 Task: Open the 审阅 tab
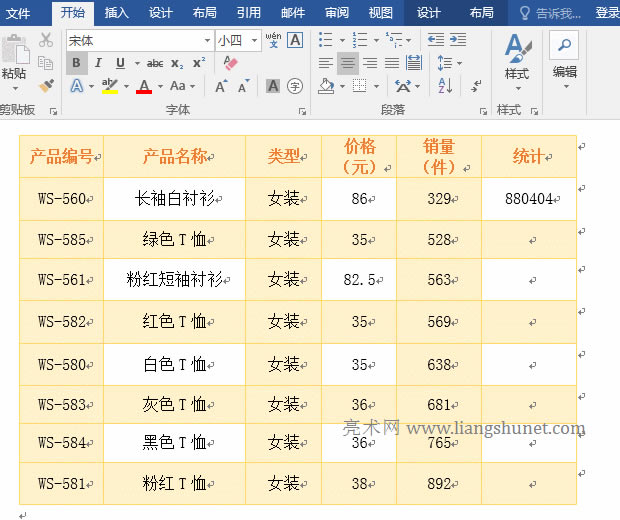tap(337, 13)
